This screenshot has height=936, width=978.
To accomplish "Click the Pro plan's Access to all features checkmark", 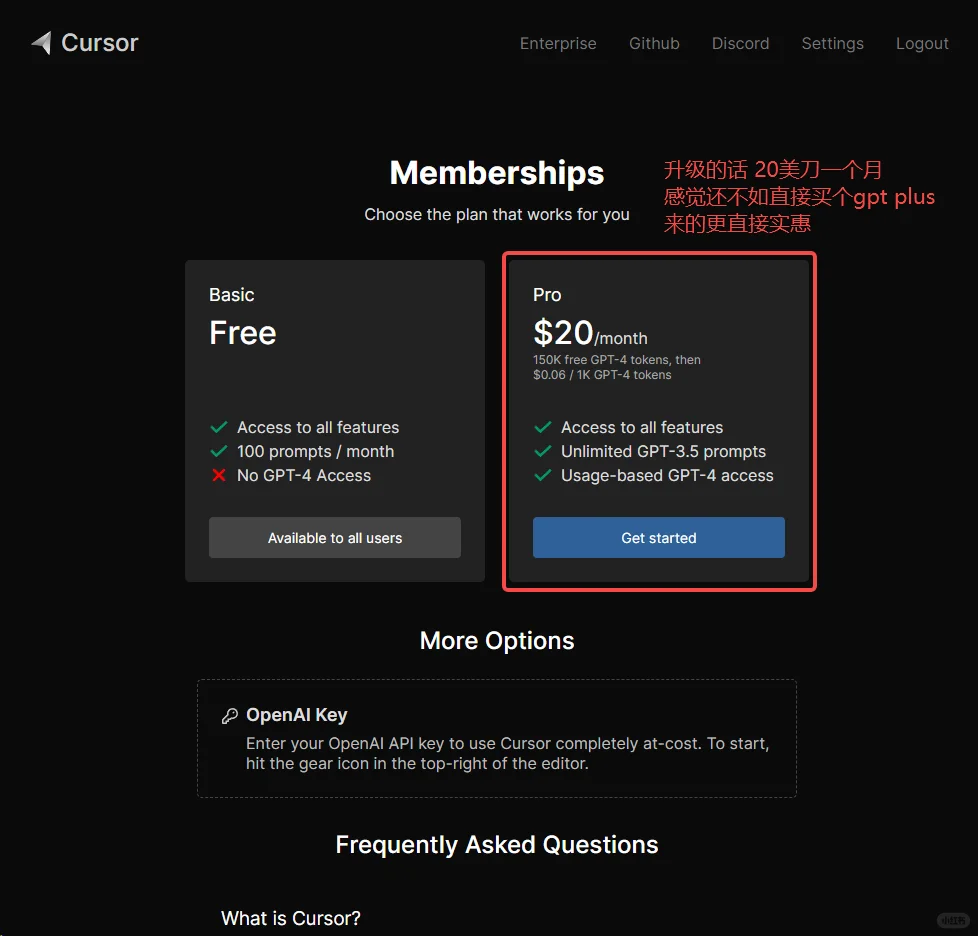I will (x=543, y=428).
